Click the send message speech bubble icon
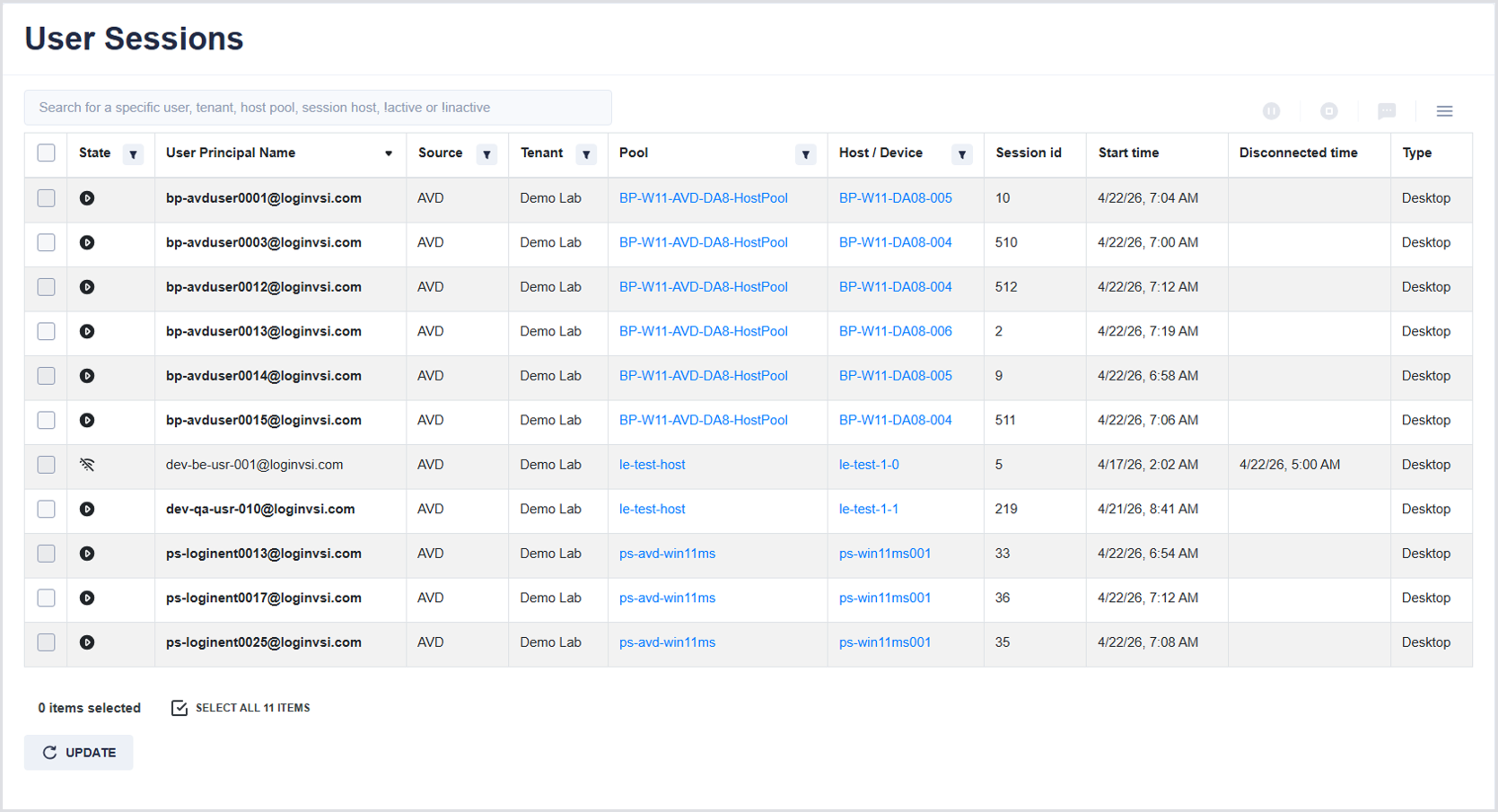 click(x=1387, y=111)
